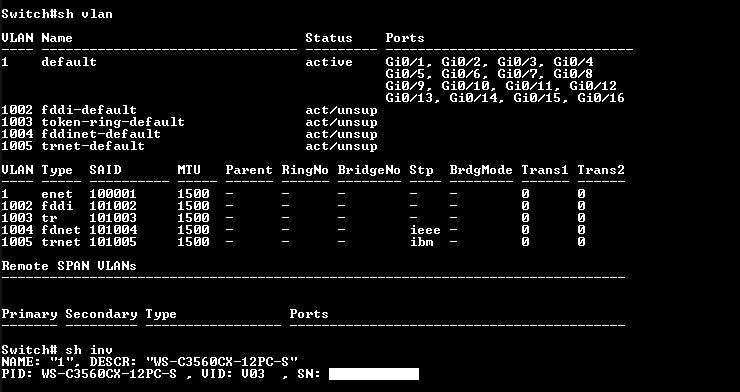Click port 'Gi0/13' in the ports list

409,98
